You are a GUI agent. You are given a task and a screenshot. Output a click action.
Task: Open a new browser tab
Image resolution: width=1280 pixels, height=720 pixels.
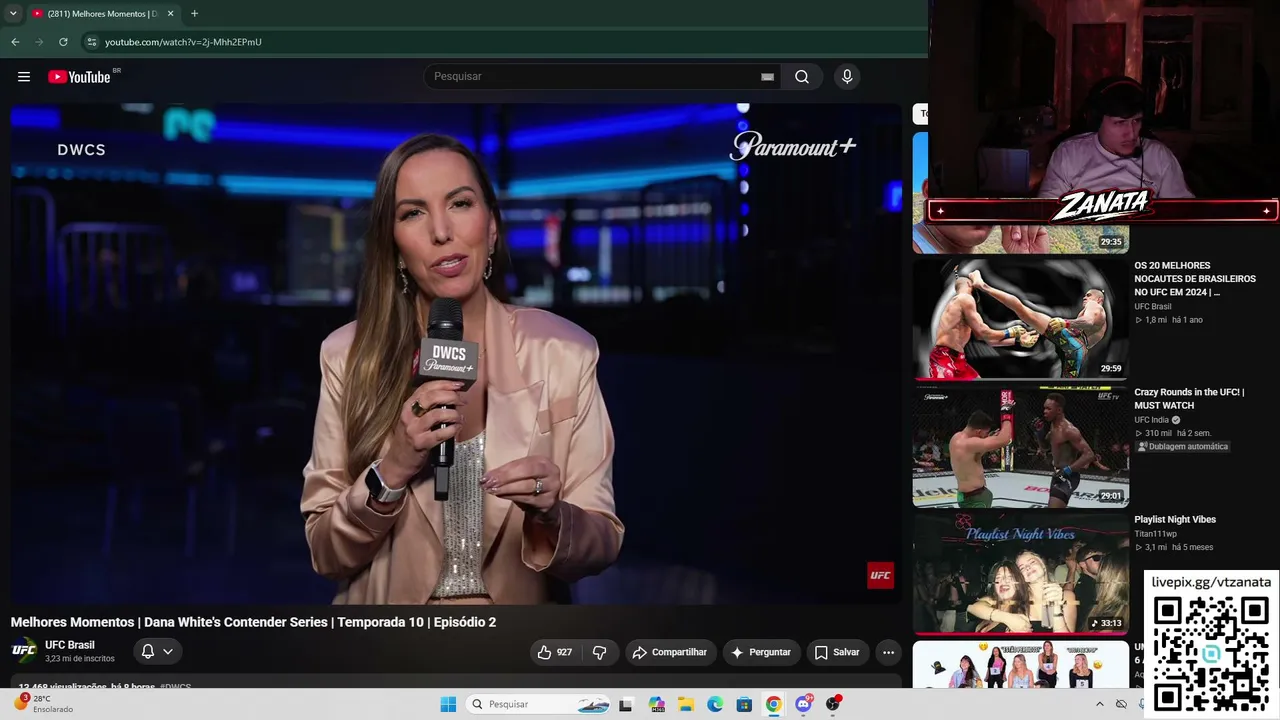pos(194,14)
